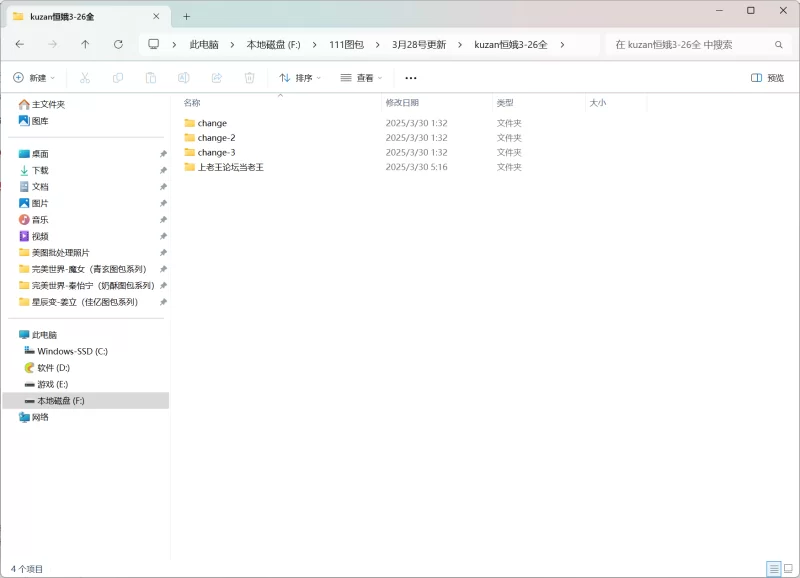Click 111图包 in the breadcrumb path

coord(346,44)
